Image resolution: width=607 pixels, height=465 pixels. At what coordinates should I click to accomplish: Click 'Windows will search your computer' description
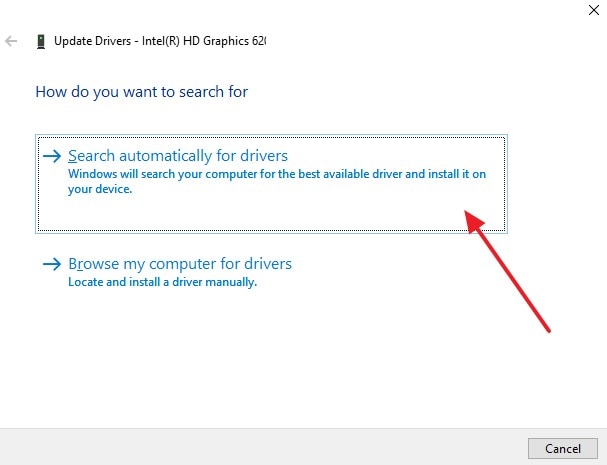pos(277,181)
